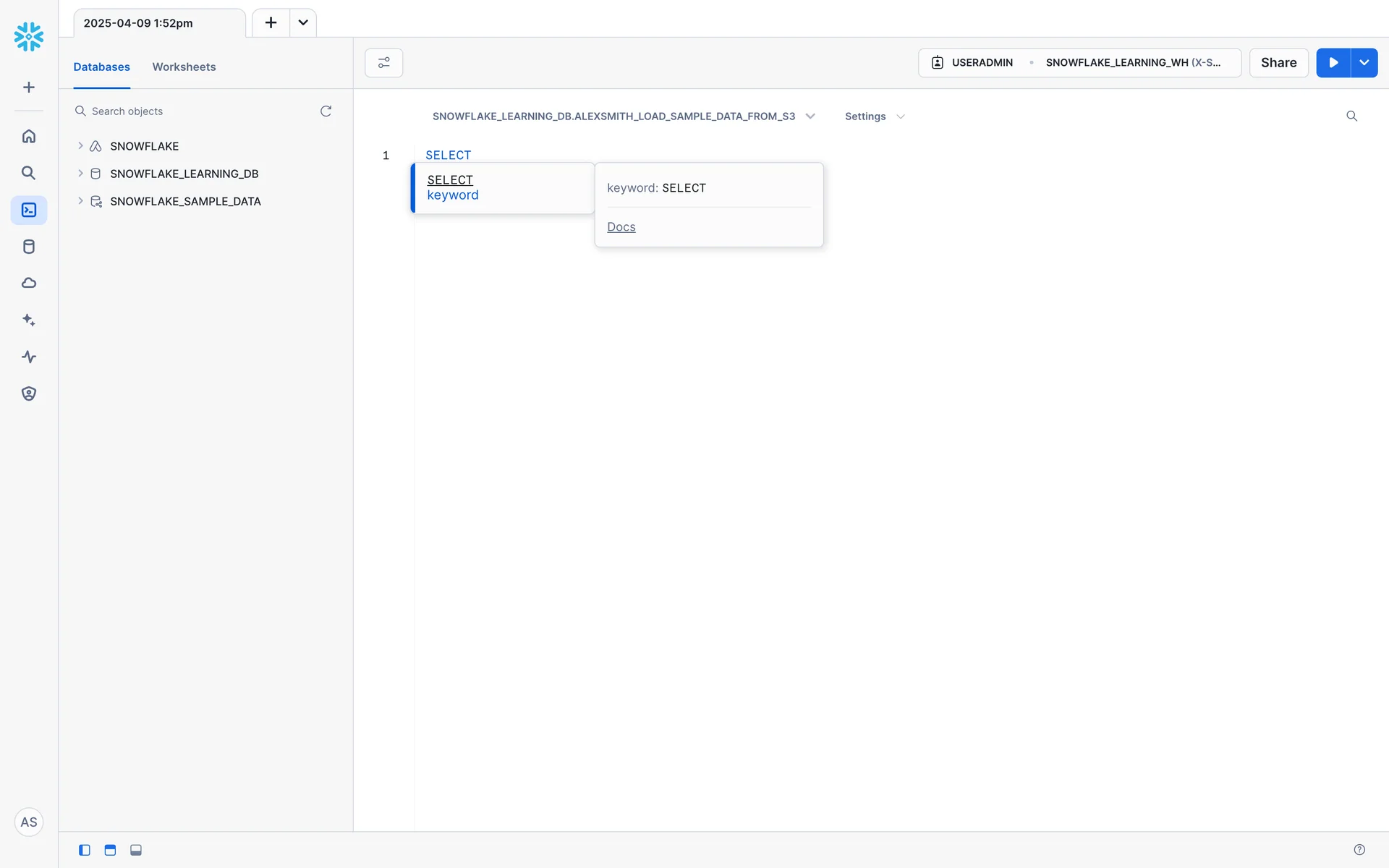The width and height of the screenshot is (1389, 868).
Task: Open the Monitoring activity pulse icon
Action: 29,357
